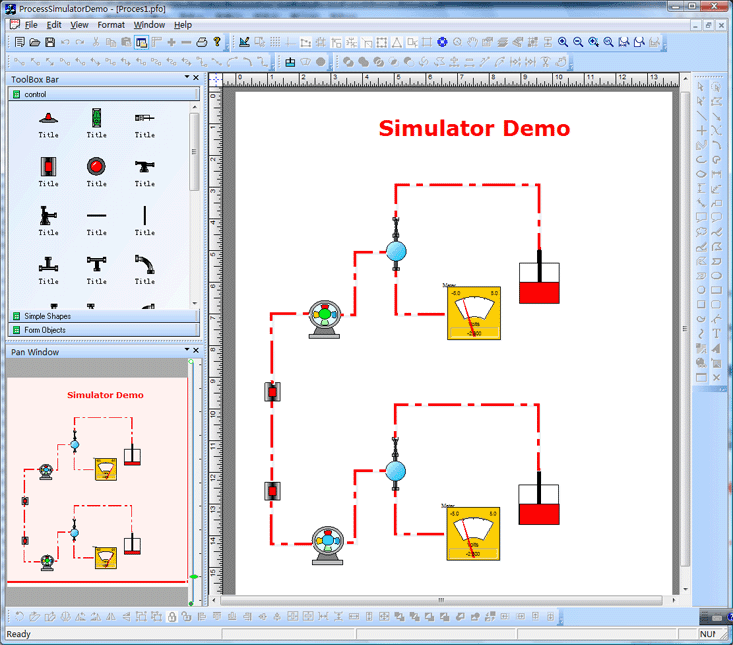Click the Open file folder icon
Screen dimensions: 733x645
pos(35,43)
